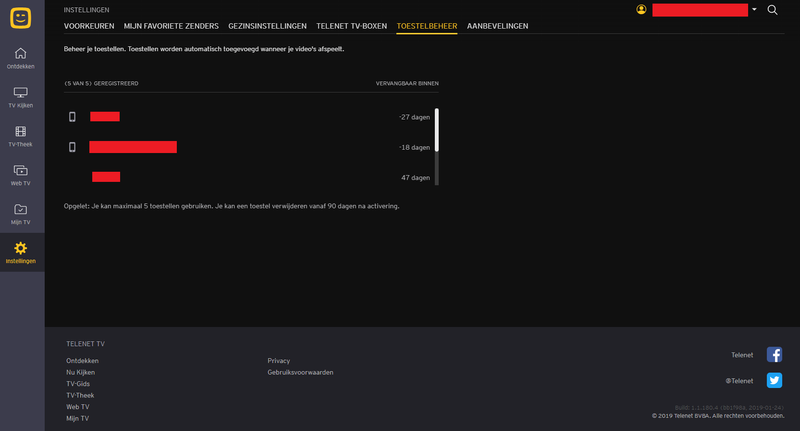Click the redacted account name

tap(700, 10)
